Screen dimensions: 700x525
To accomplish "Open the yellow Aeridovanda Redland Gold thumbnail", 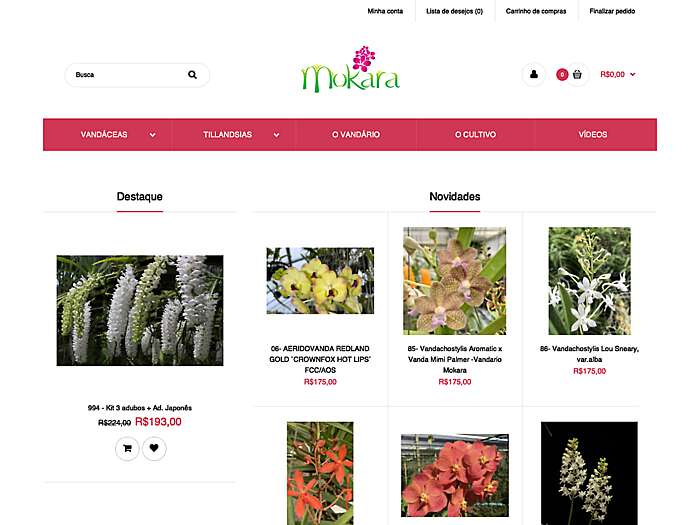I will (x=320, y=281).
